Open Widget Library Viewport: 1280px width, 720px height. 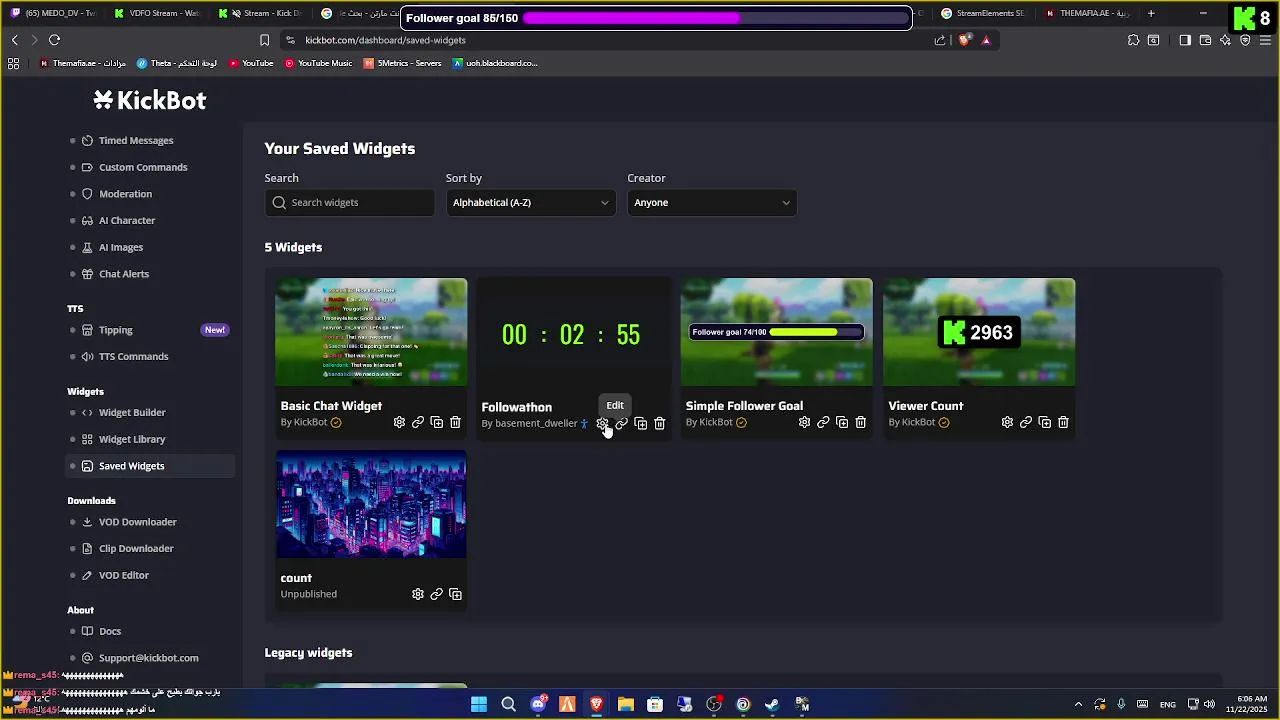pyautogui.click(x=132, y=439)
